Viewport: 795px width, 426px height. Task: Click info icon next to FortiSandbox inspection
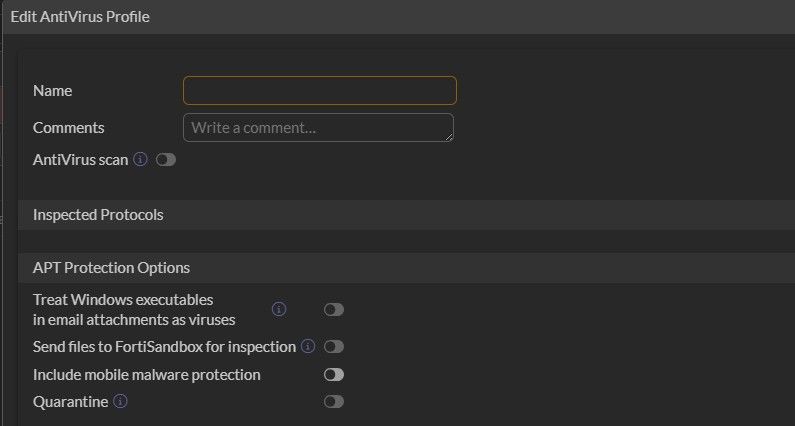tap(308, 346)
